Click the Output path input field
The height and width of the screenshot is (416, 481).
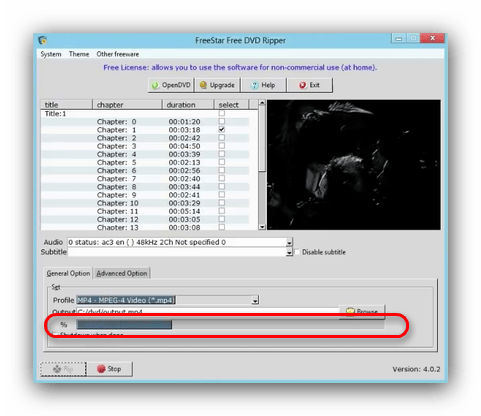coord(207,312)
